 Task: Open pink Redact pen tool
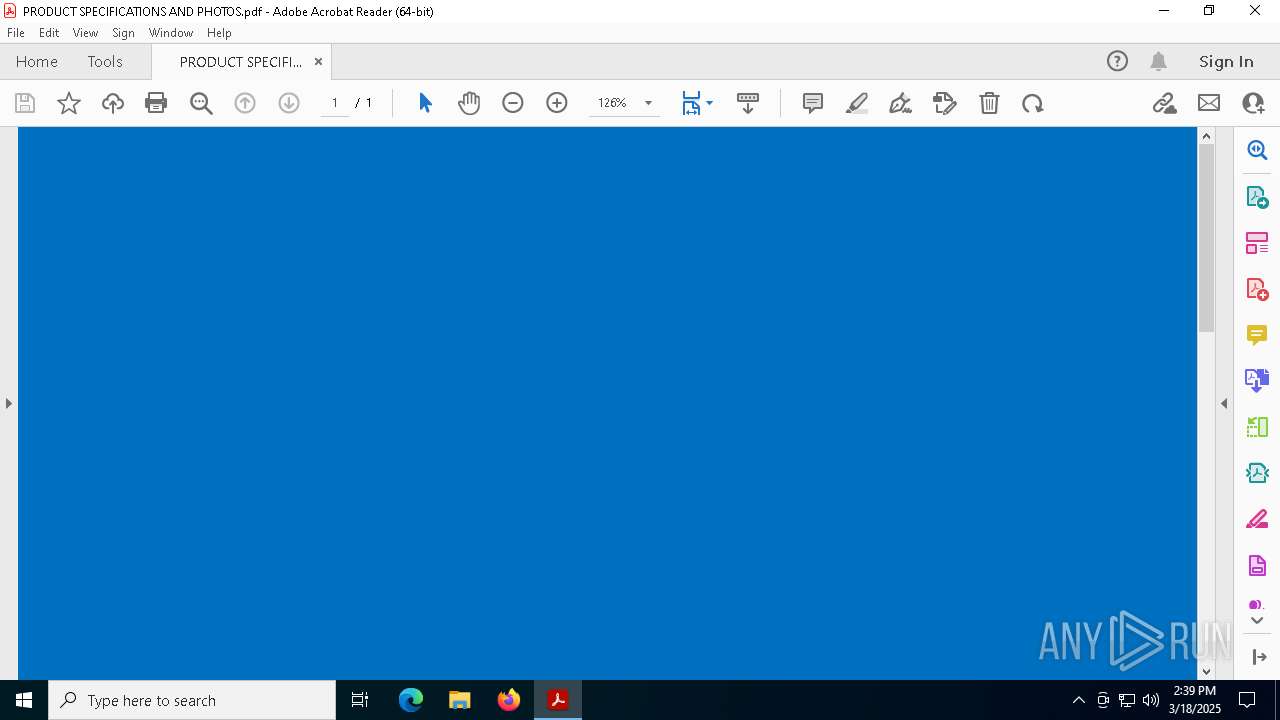coord(1257,519)
